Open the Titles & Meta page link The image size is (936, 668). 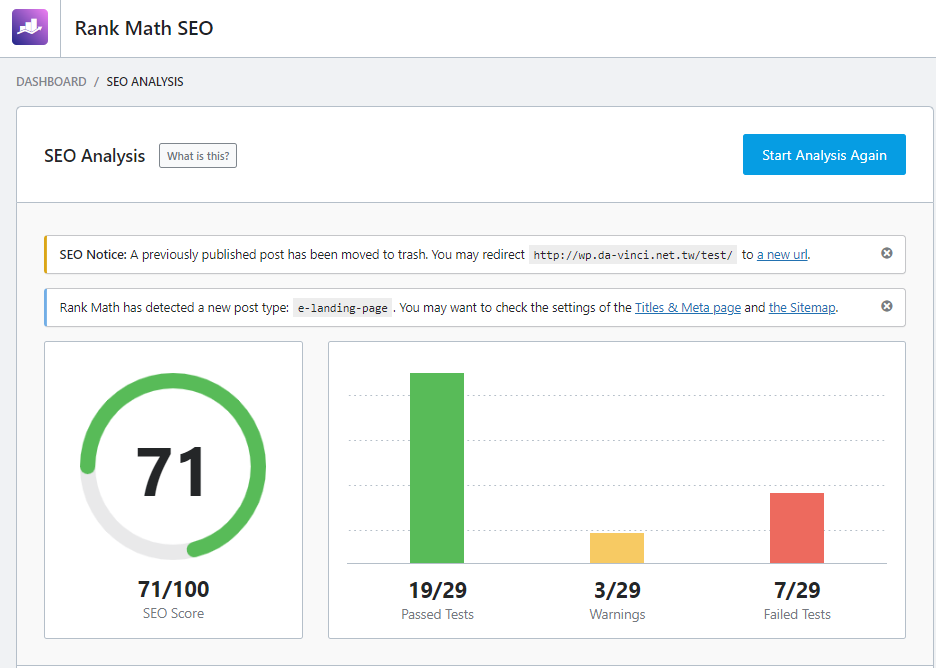(x=688, y=308)
